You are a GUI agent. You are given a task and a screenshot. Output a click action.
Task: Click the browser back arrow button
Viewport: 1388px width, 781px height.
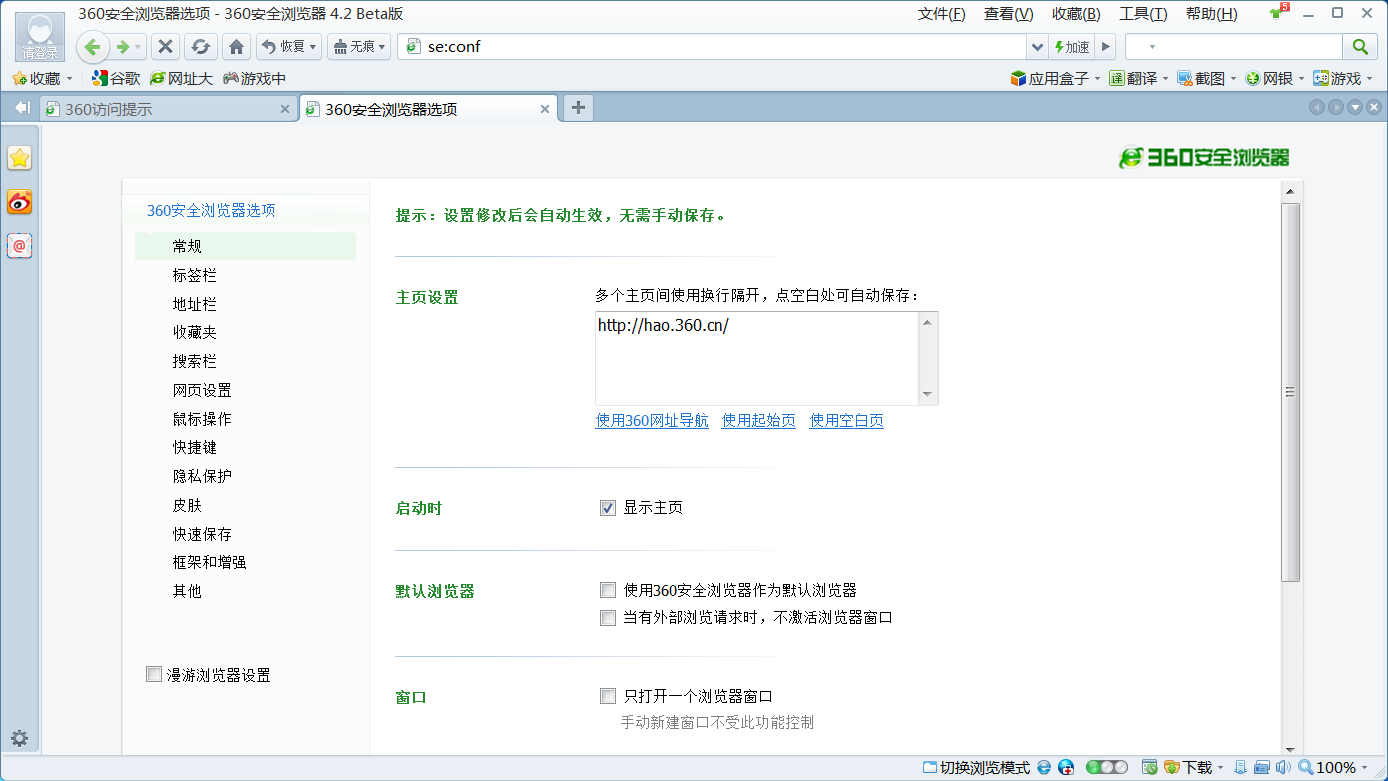point(93,47)
